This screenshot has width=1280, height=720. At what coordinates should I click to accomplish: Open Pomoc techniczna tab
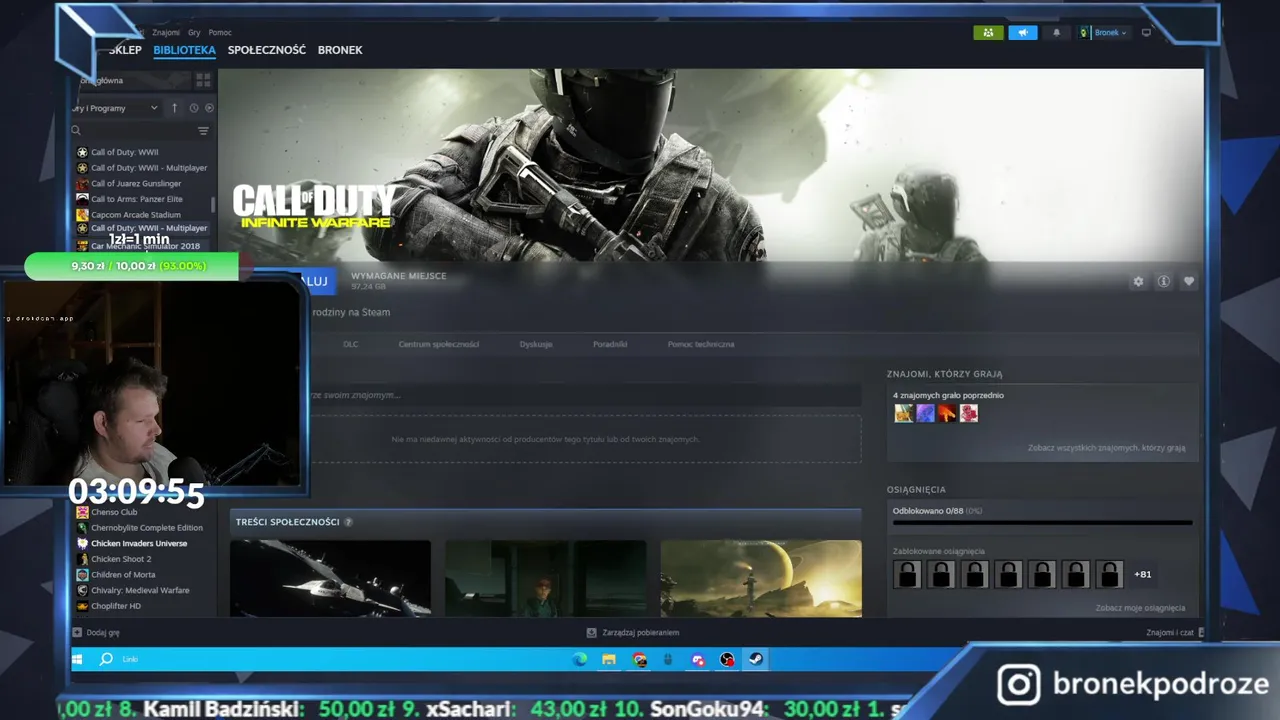point(701,344)
